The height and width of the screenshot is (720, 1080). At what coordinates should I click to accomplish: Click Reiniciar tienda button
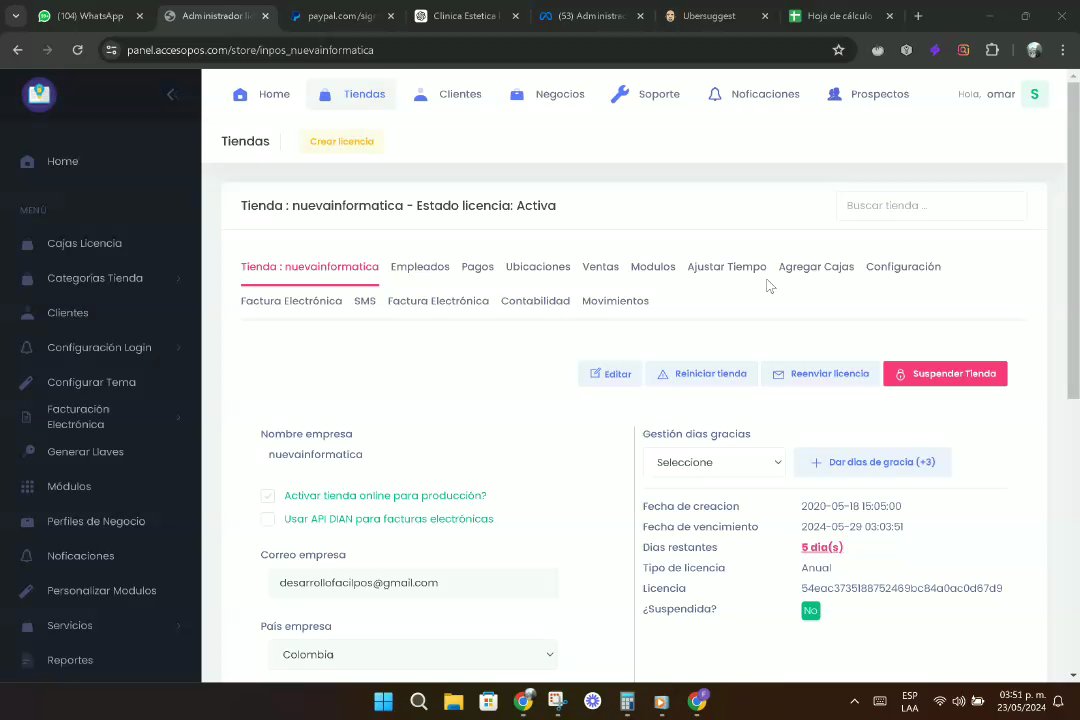[702, 373]
